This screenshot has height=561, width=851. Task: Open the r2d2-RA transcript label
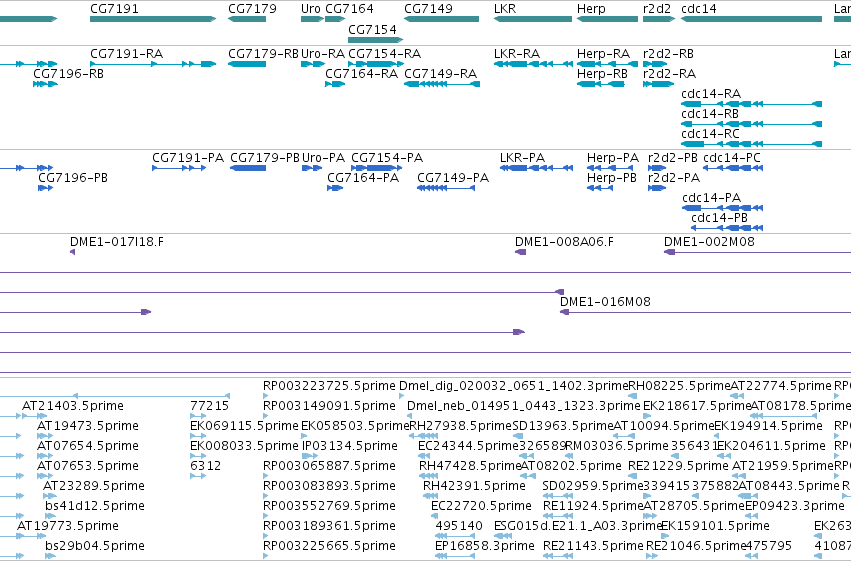(x=669, y=74)
